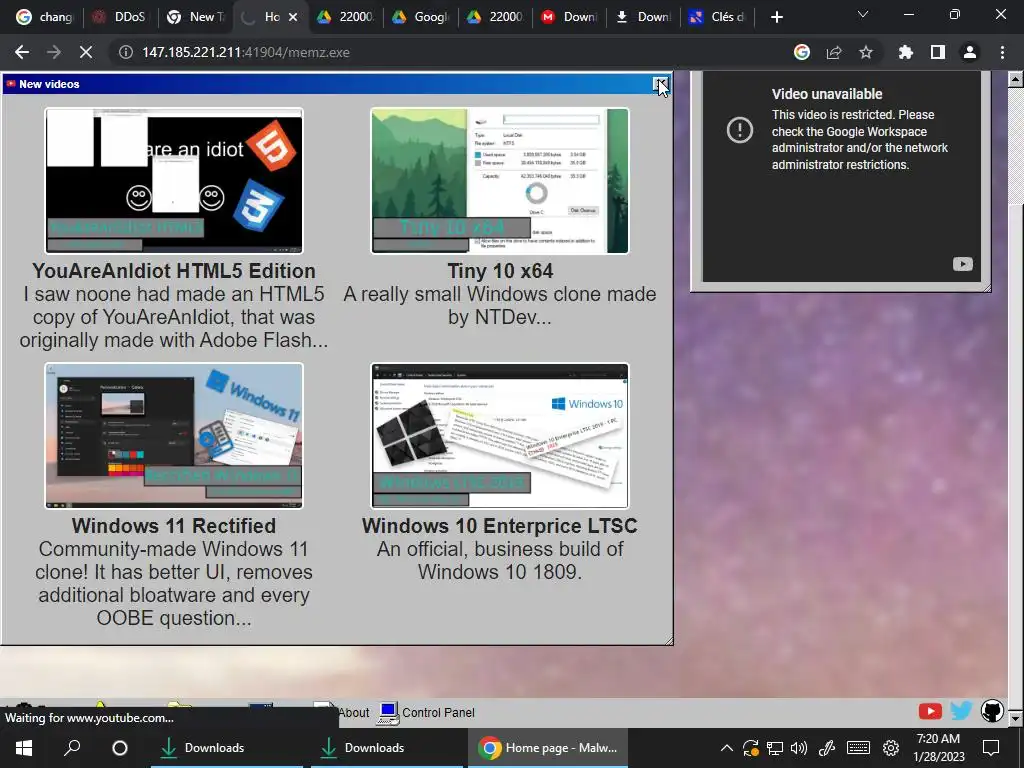Open Cortana from the taskbar
Screen dimensions: 1024x768
coord(120,748)
